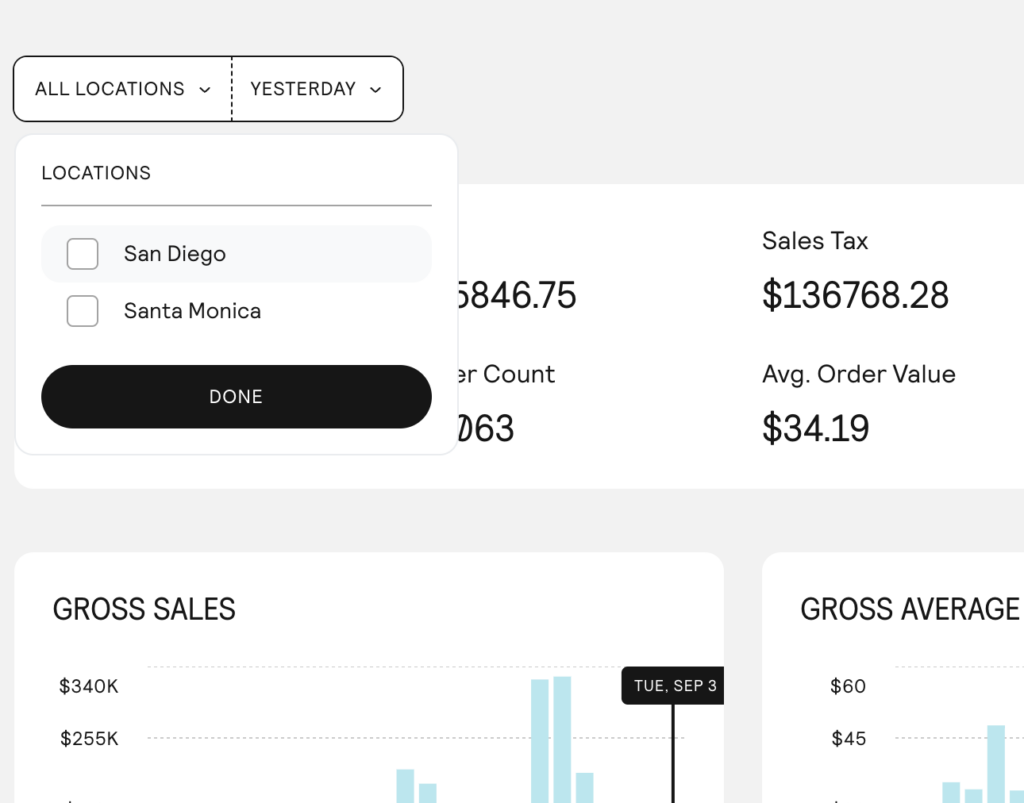Click the TUE, SEP 3 chart tooltip

pos(674,686)
